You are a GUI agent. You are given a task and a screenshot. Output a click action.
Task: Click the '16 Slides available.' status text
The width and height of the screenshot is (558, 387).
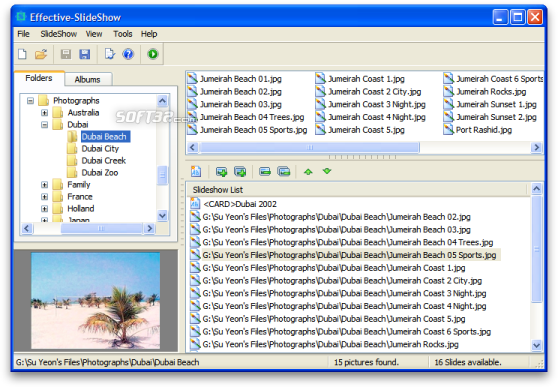[468, 362]
